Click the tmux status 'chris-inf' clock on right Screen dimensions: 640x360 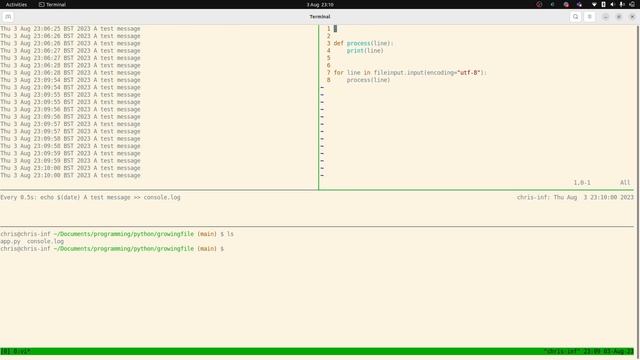pos(589,351)
